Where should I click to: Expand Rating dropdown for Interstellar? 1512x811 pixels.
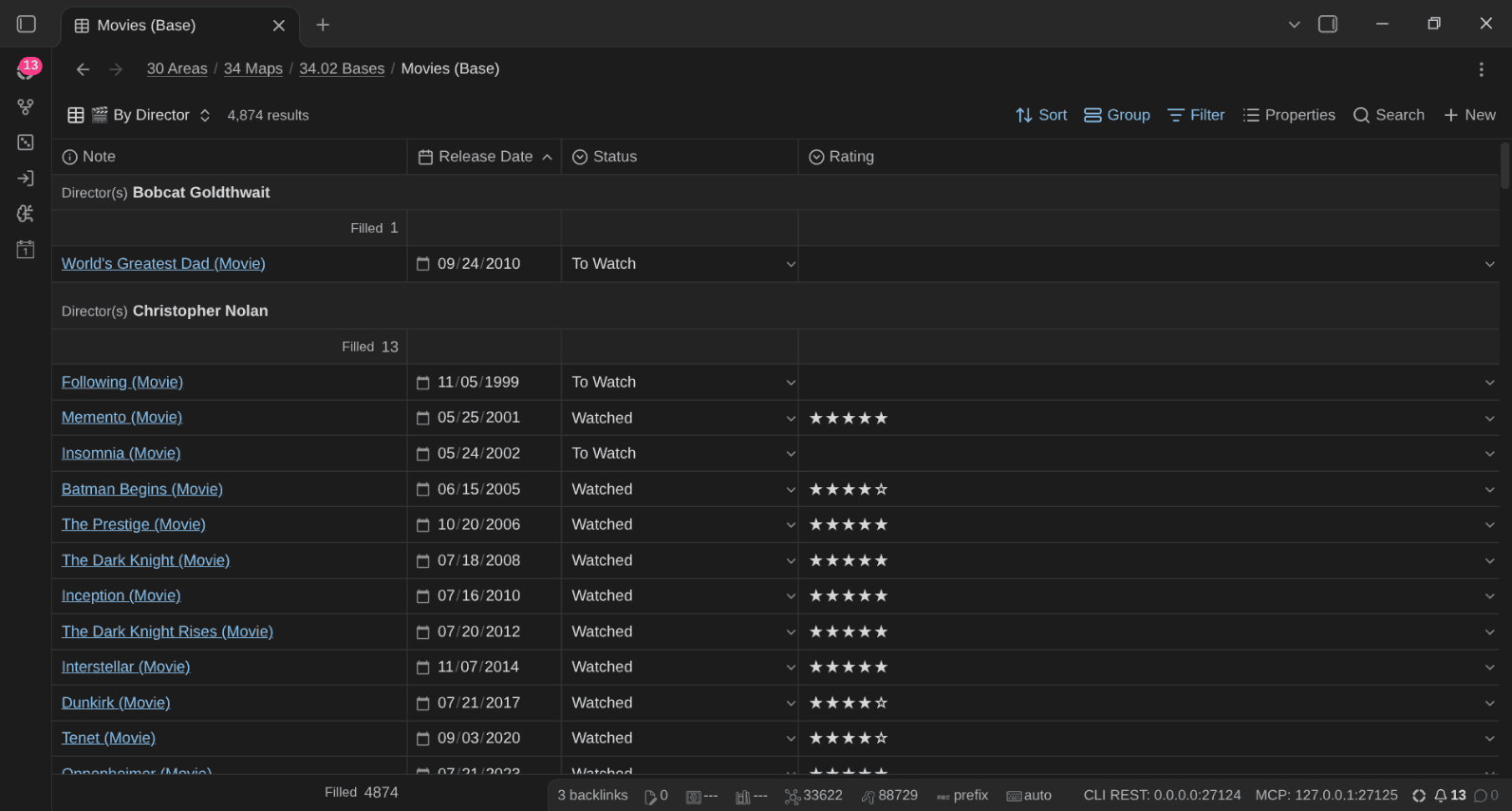[1489, 668]
